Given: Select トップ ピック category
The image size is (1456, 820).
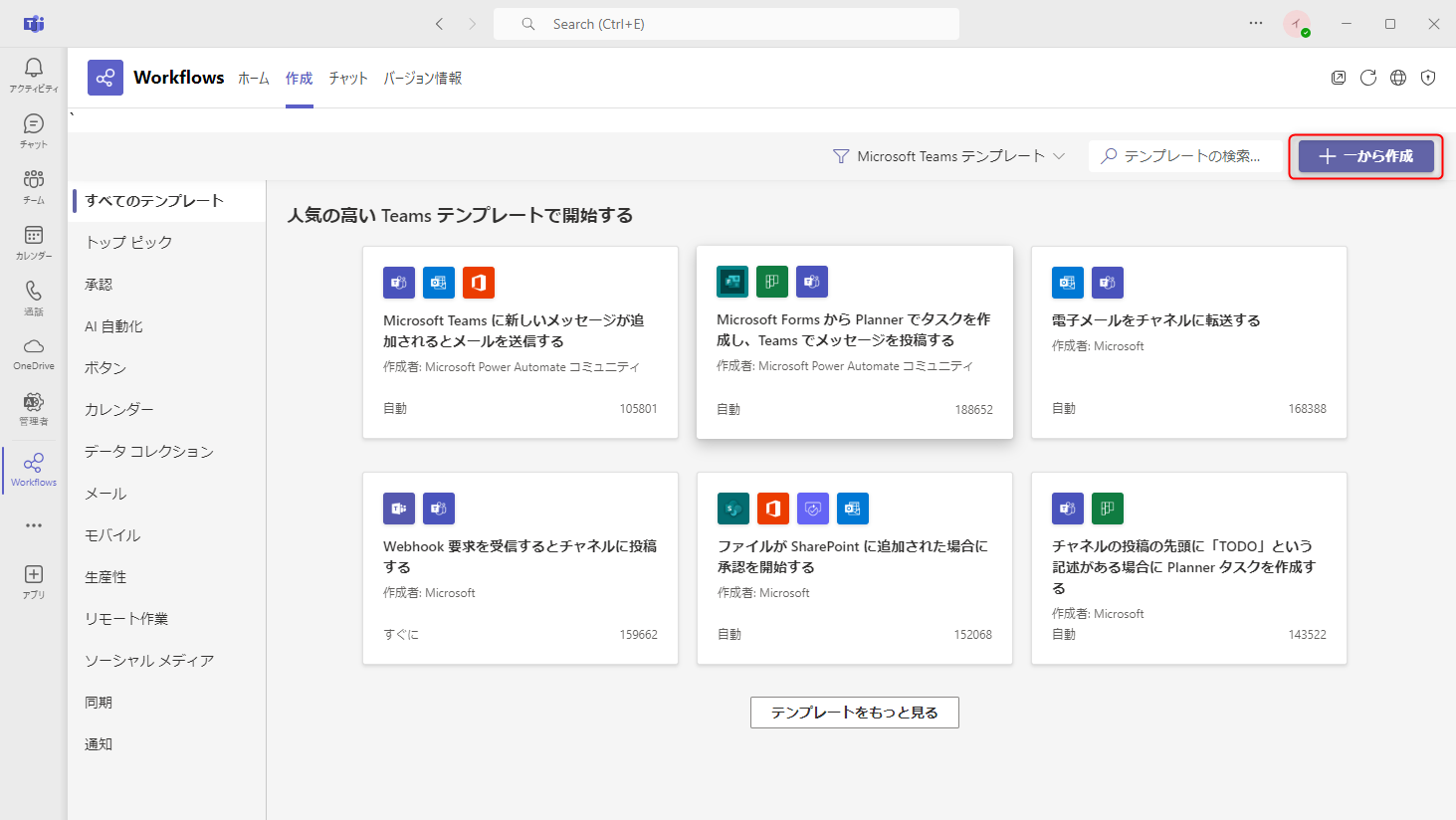Looking at the screenshot, I should (168, 243).
